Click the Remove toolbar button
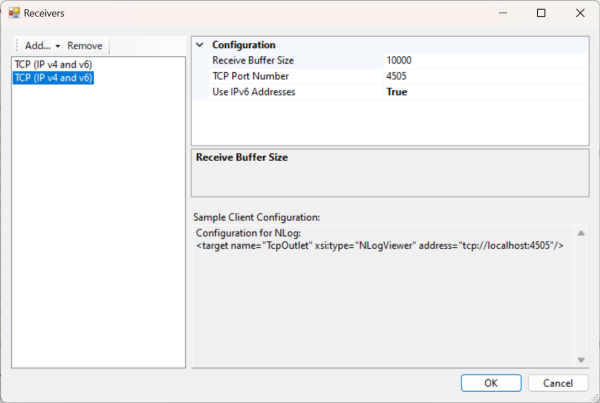The image size is (600, 403). (x=85, y=46)
